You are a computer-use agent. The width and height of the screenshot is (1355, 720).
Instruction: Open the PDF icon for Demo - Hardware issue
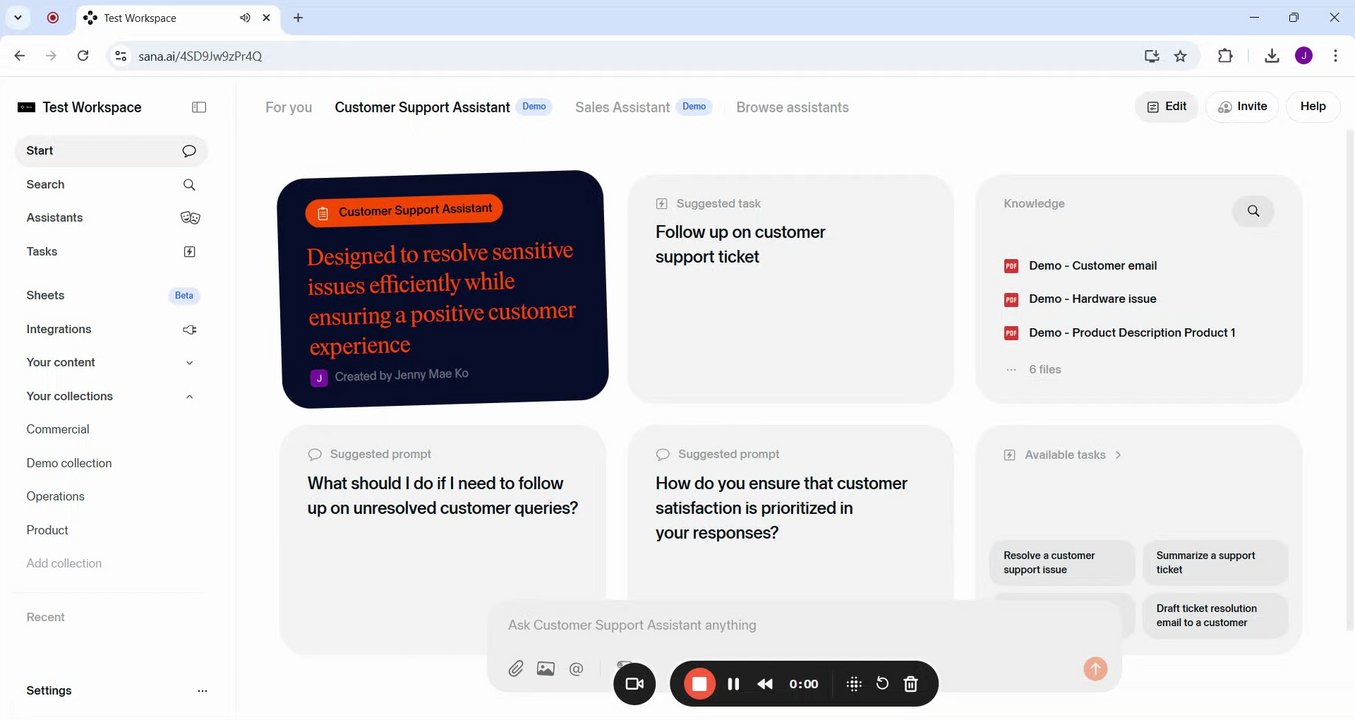tap(1011, 299)
